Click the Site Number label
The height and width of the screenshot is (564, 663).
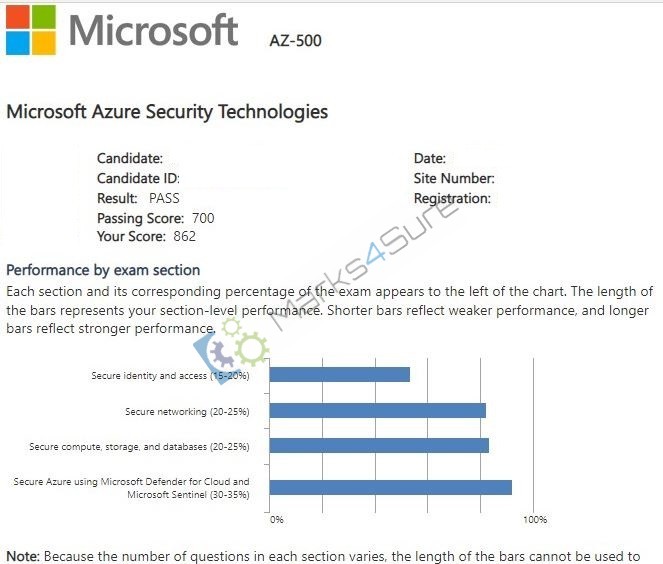(x=454, y=178)
